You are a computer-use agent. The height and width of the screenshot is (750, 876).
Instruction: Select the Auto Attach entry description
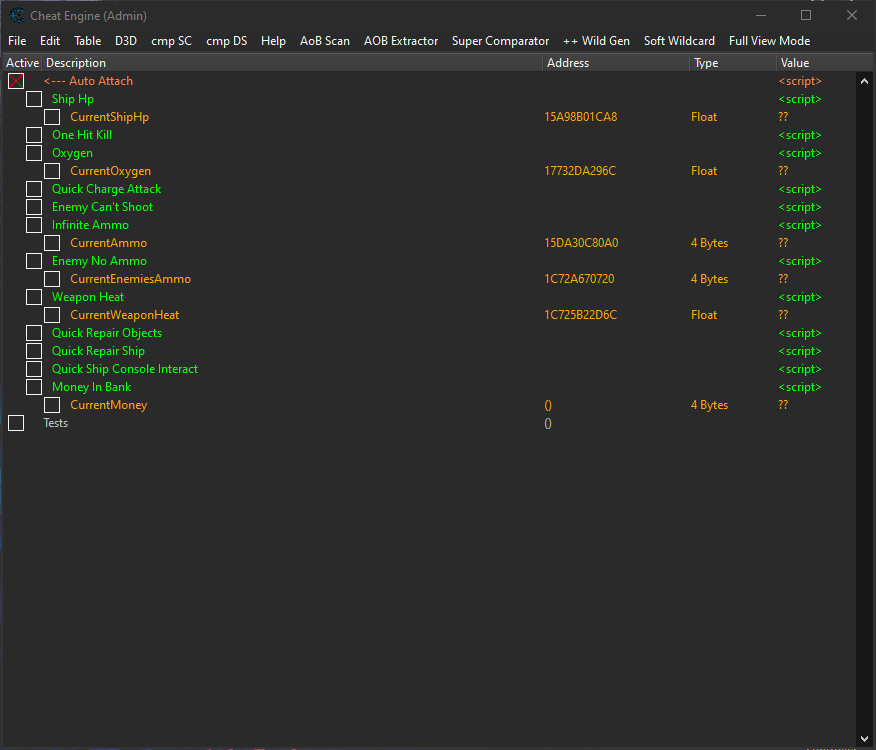[88, 81]
